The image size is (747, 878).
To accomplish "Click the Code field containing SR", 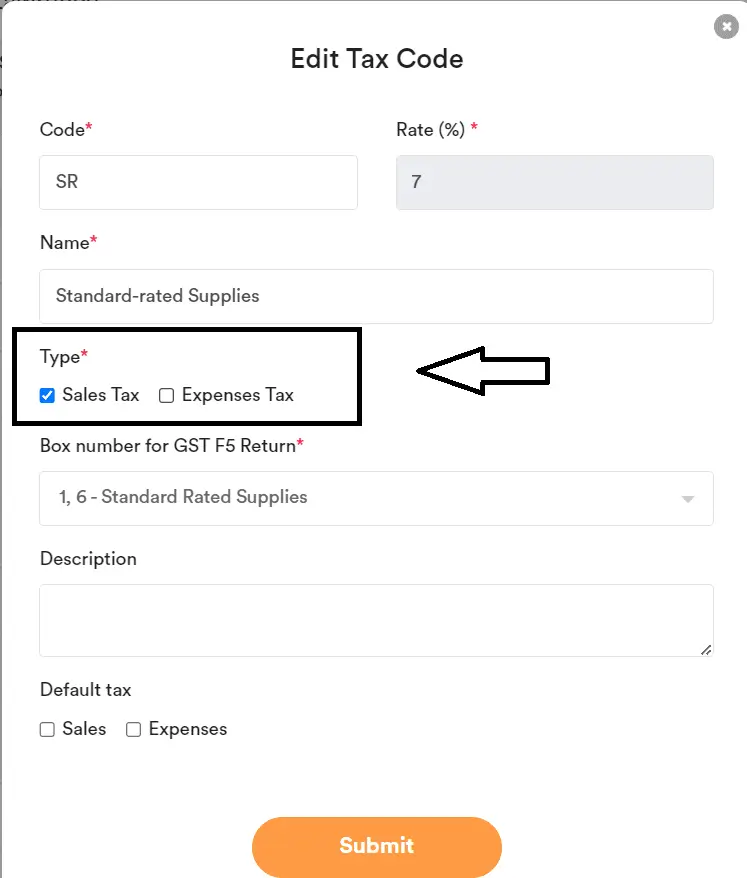I will (198, 183).
